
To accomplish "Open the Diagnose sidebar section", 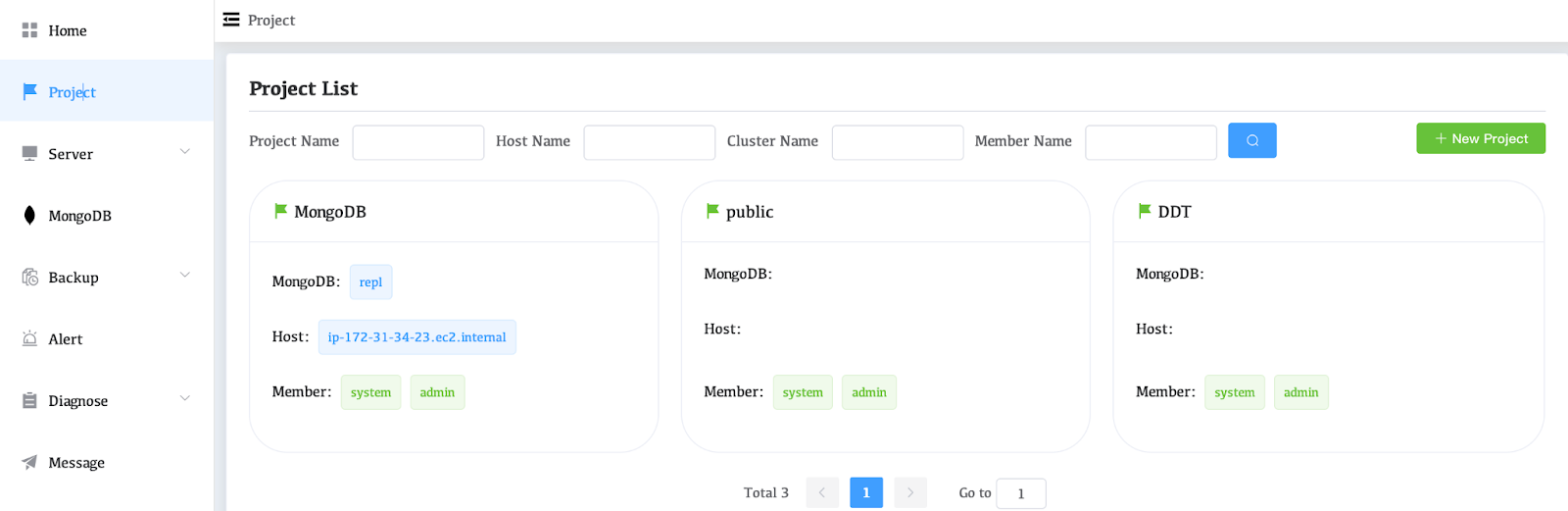I will pyautogui.click(x=78, y=401).
